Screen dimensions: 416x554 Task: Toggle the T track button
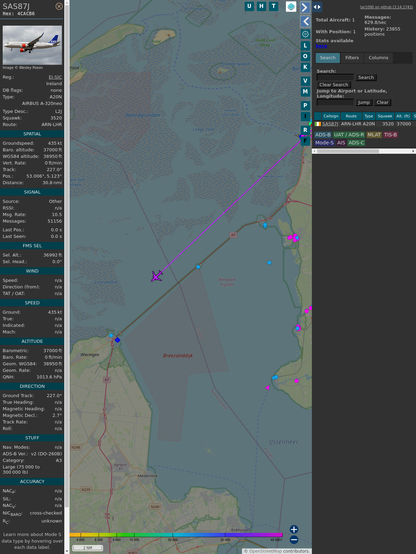point(273,6)
